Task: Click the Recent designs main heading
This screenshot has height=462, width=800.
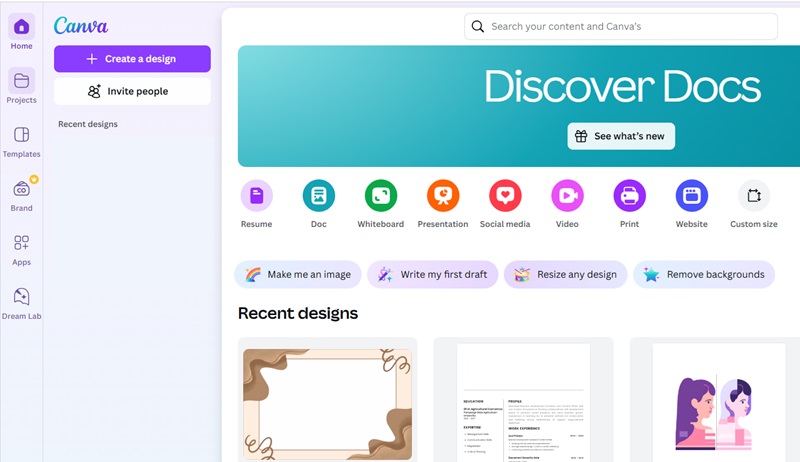Action: (x=298, y=313)
